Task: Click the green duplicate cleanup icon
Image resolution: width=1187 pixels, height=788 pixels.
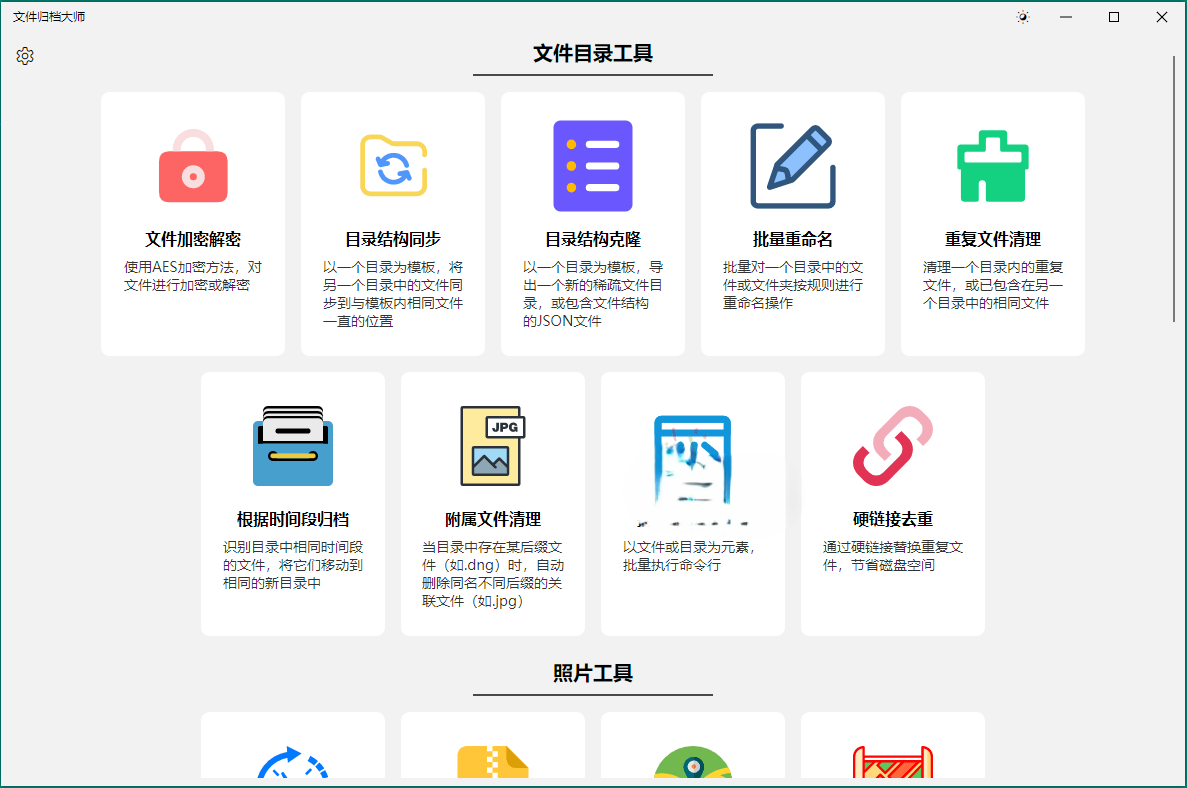Action: click(x=992, y=166)
